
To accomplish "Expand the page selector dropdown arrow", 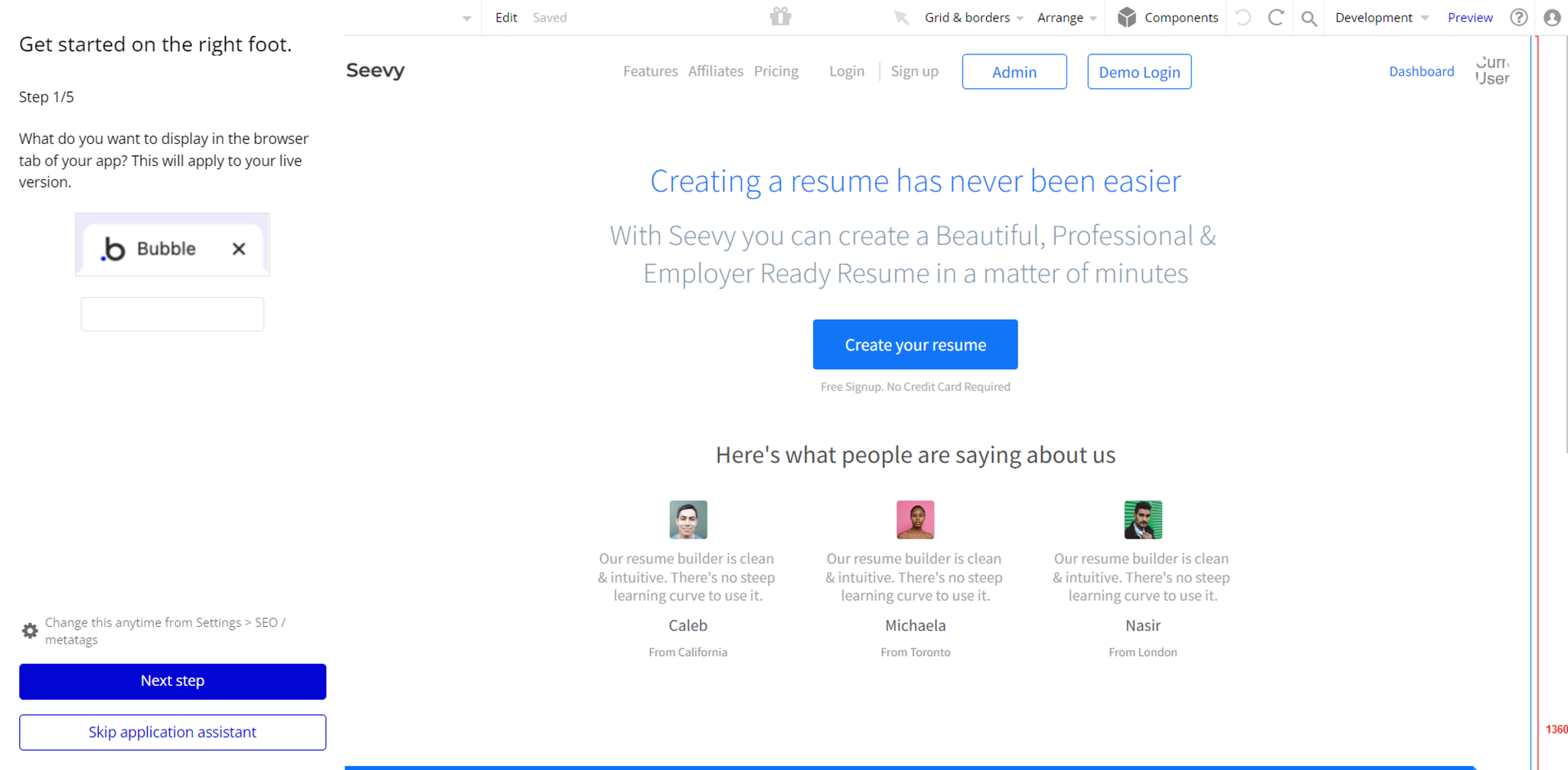I will click(x=466, y=18).
